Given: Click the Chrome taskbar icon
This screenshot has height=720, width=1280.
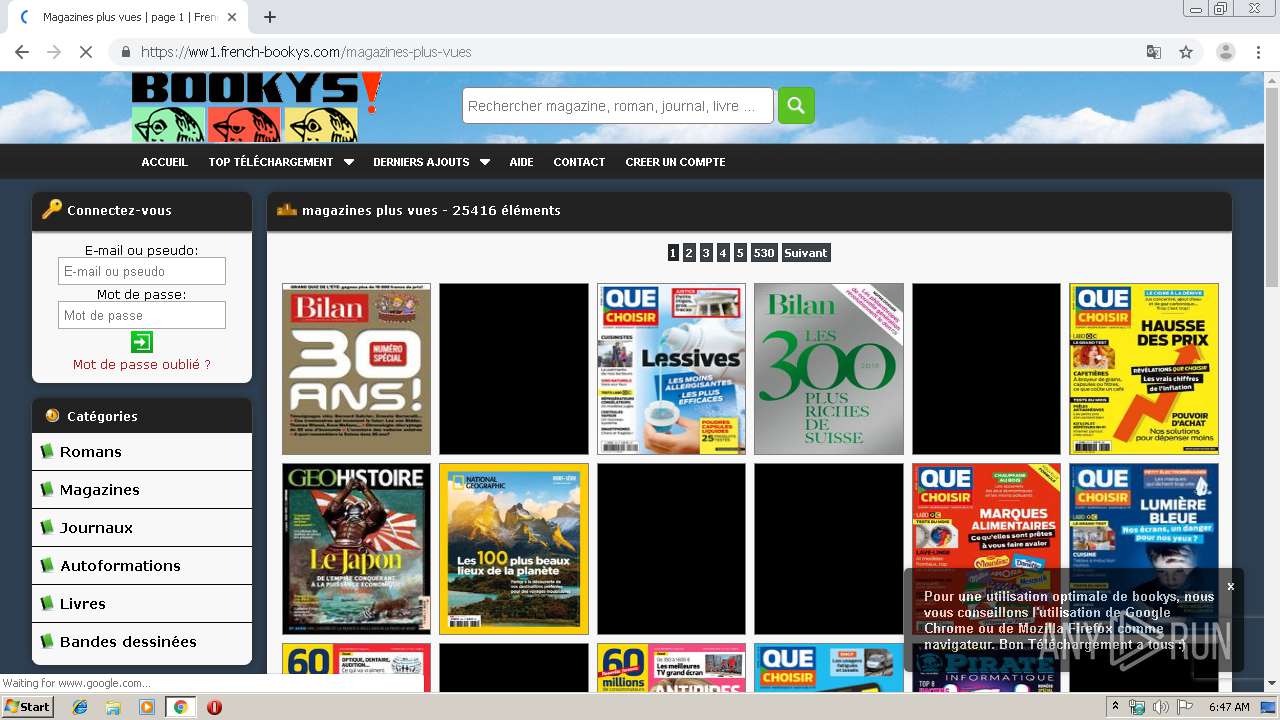Looking at the screenshot, I should [x=181, y=707].
